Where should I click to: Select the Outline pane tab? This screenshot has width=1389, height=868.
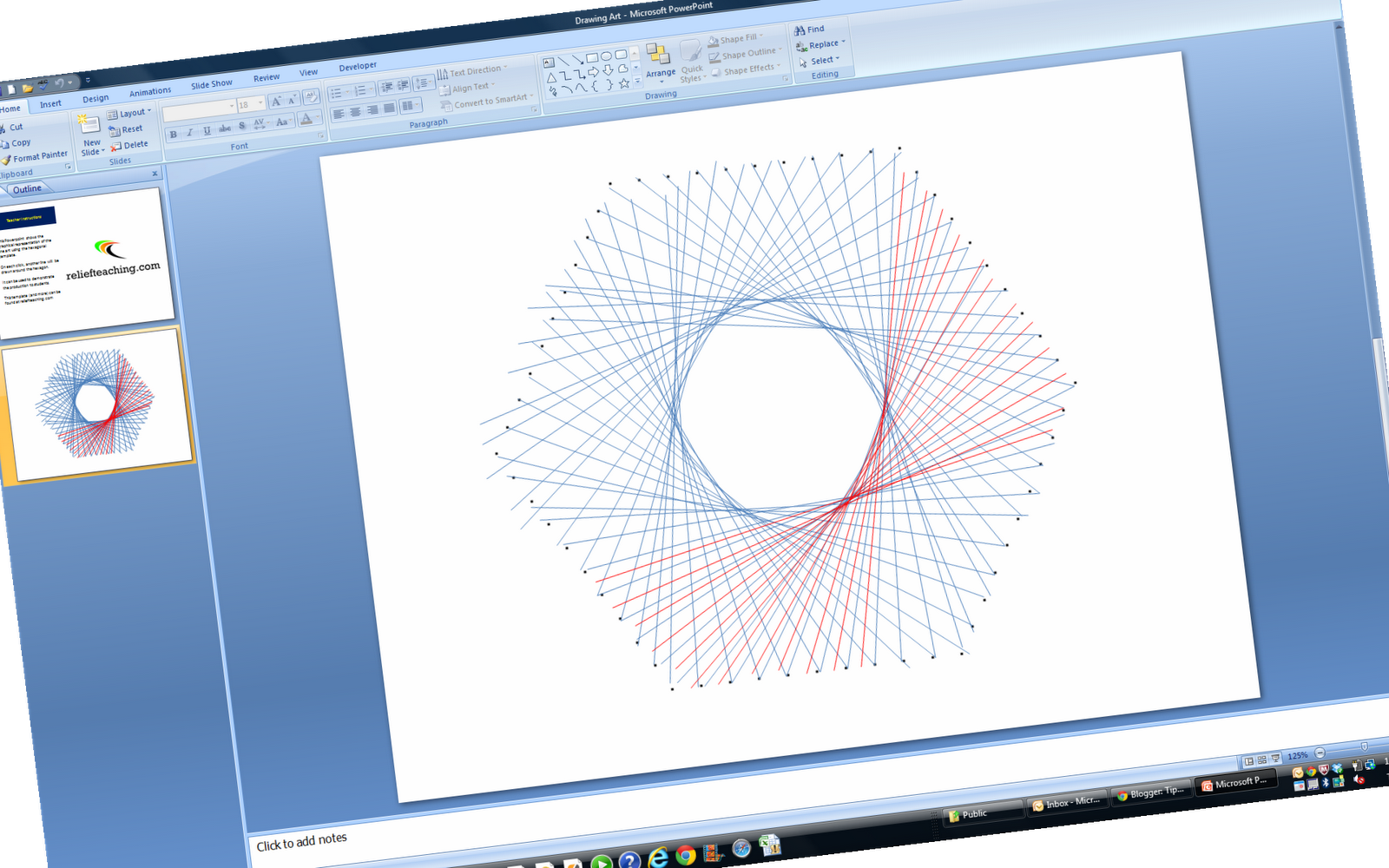[27, 189]
